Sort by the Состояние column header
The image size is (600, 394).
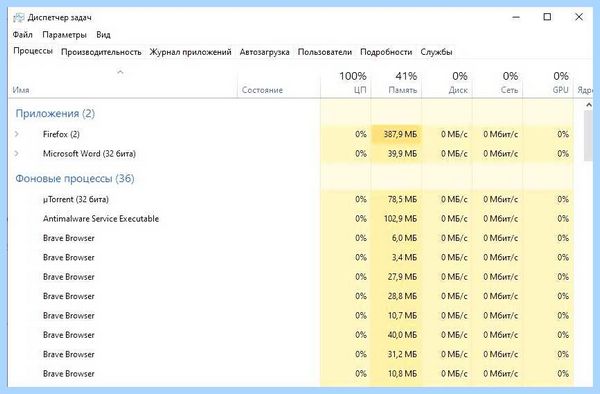click(x=279, y=83)
